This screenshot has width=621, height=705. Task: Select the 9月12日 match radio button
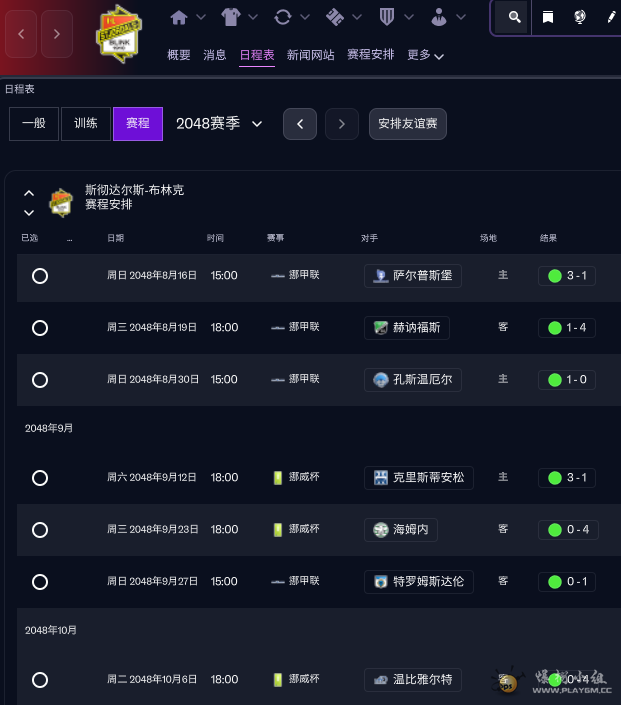(x=40, y=477)
